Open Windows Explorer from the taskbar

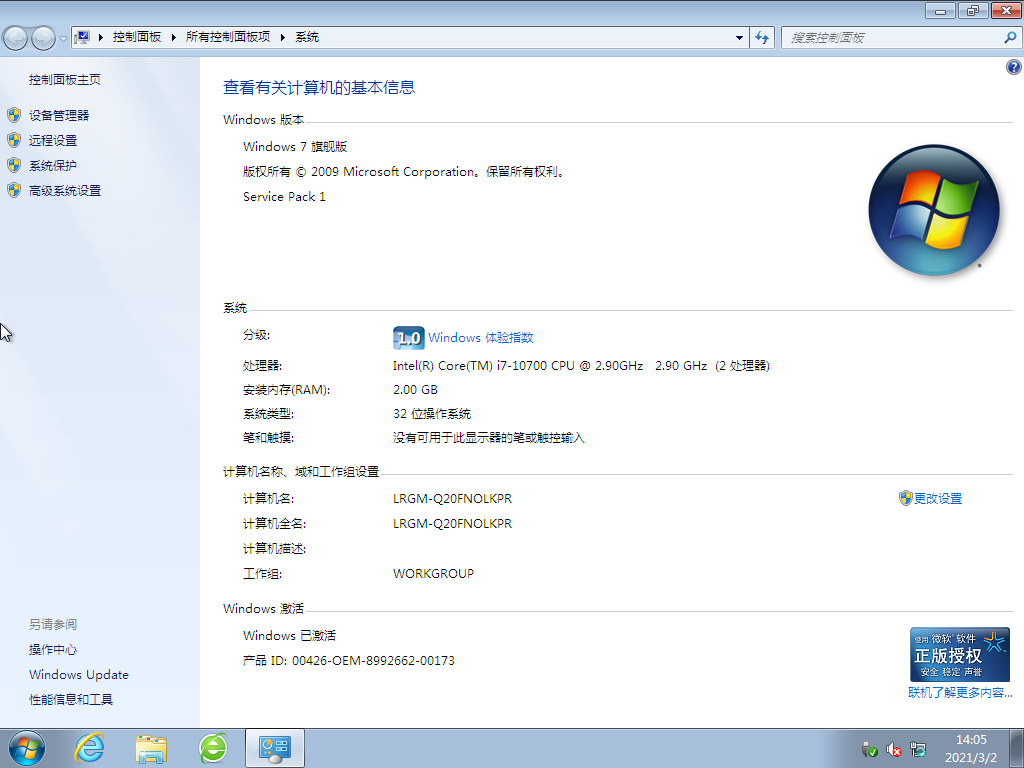click(151, 747)
